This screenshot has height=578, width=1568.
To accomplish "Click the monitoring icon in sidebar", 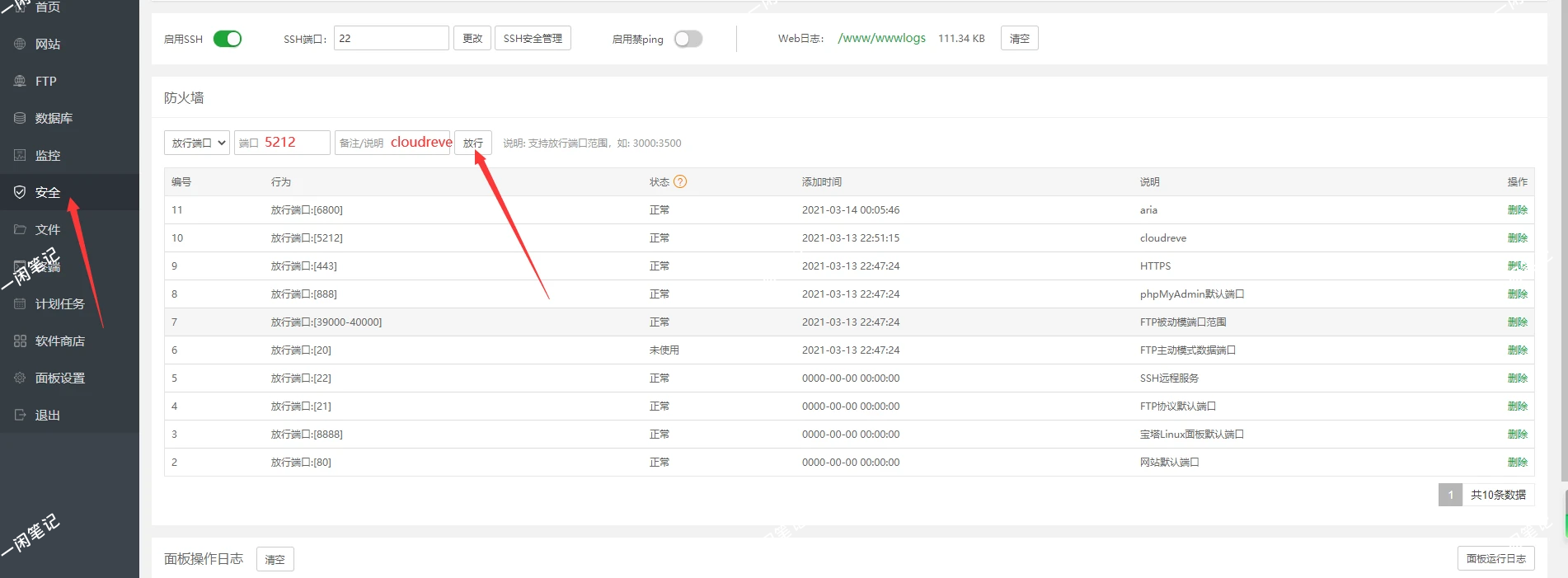I will click(20, 156).
